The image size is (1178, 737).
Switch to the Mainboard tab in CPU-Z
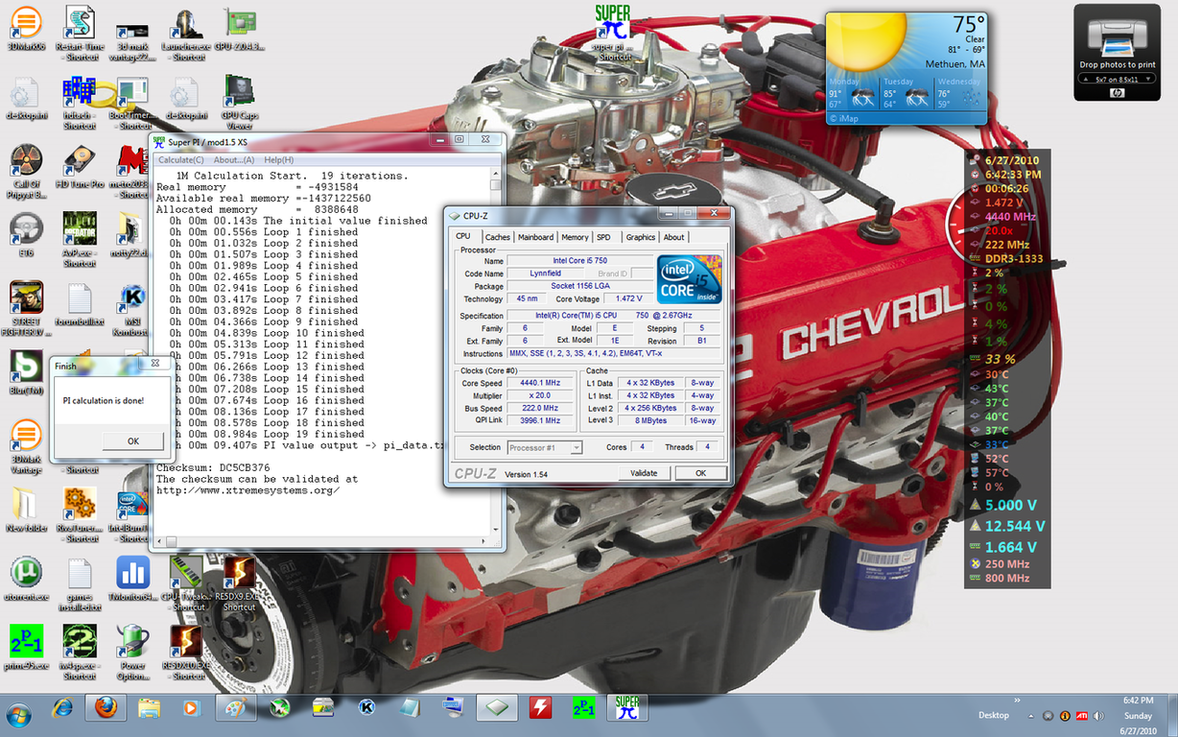point(536,237)
